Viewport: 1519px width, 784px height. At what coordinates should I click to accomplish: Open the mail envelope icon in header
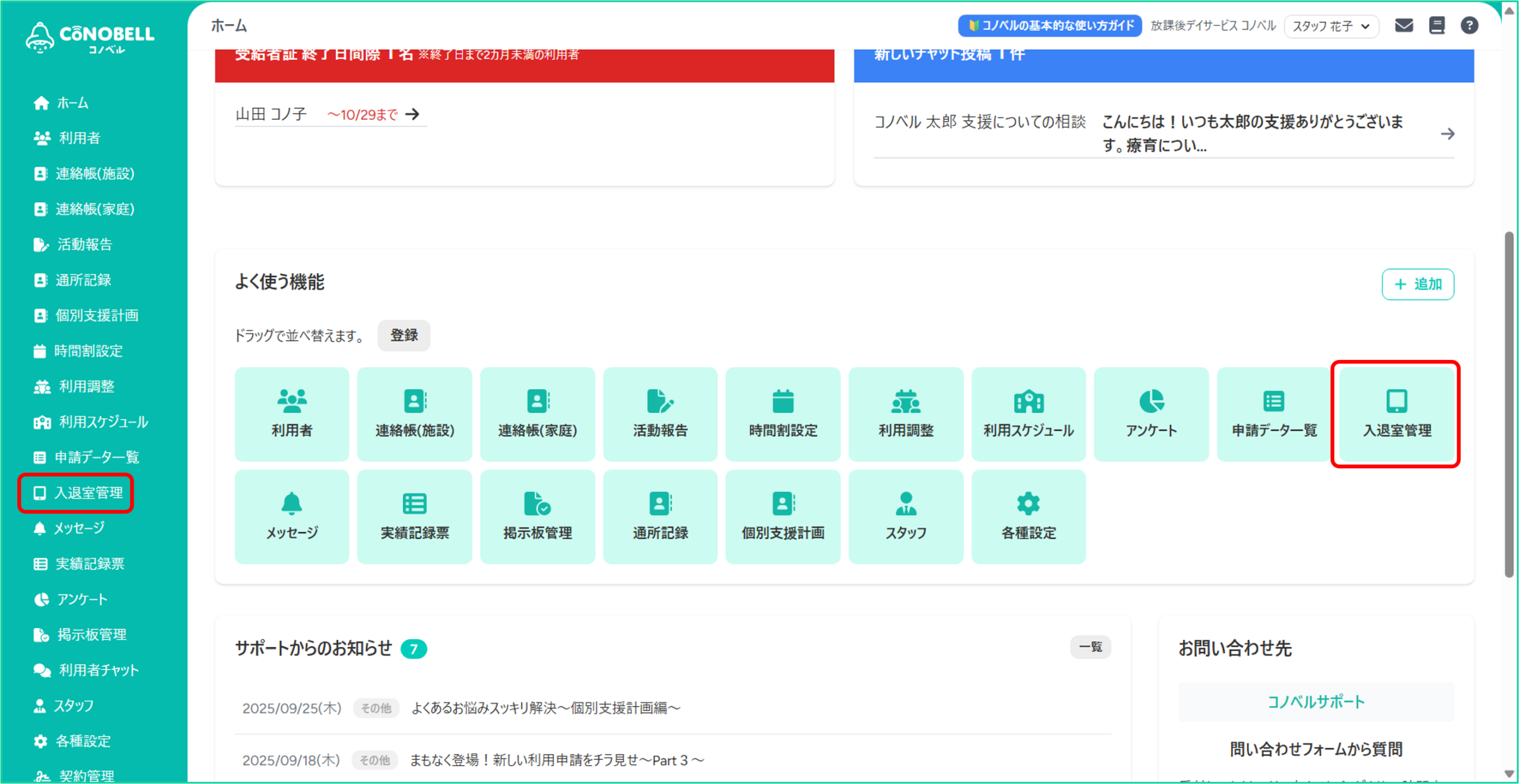[x=1403, y=26]
